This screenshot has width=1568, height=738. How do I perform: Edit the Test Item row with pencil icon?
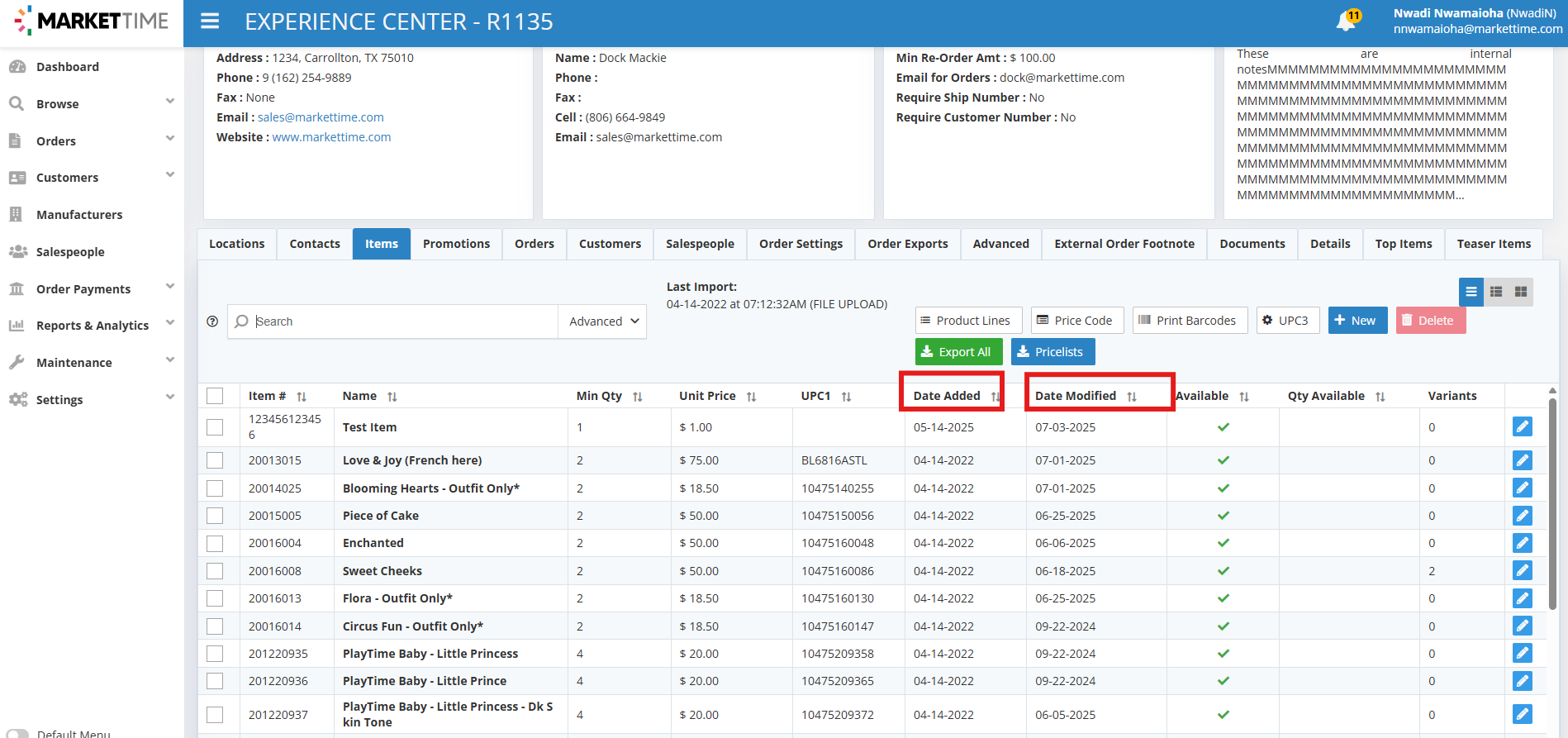tap(1523, 426)
